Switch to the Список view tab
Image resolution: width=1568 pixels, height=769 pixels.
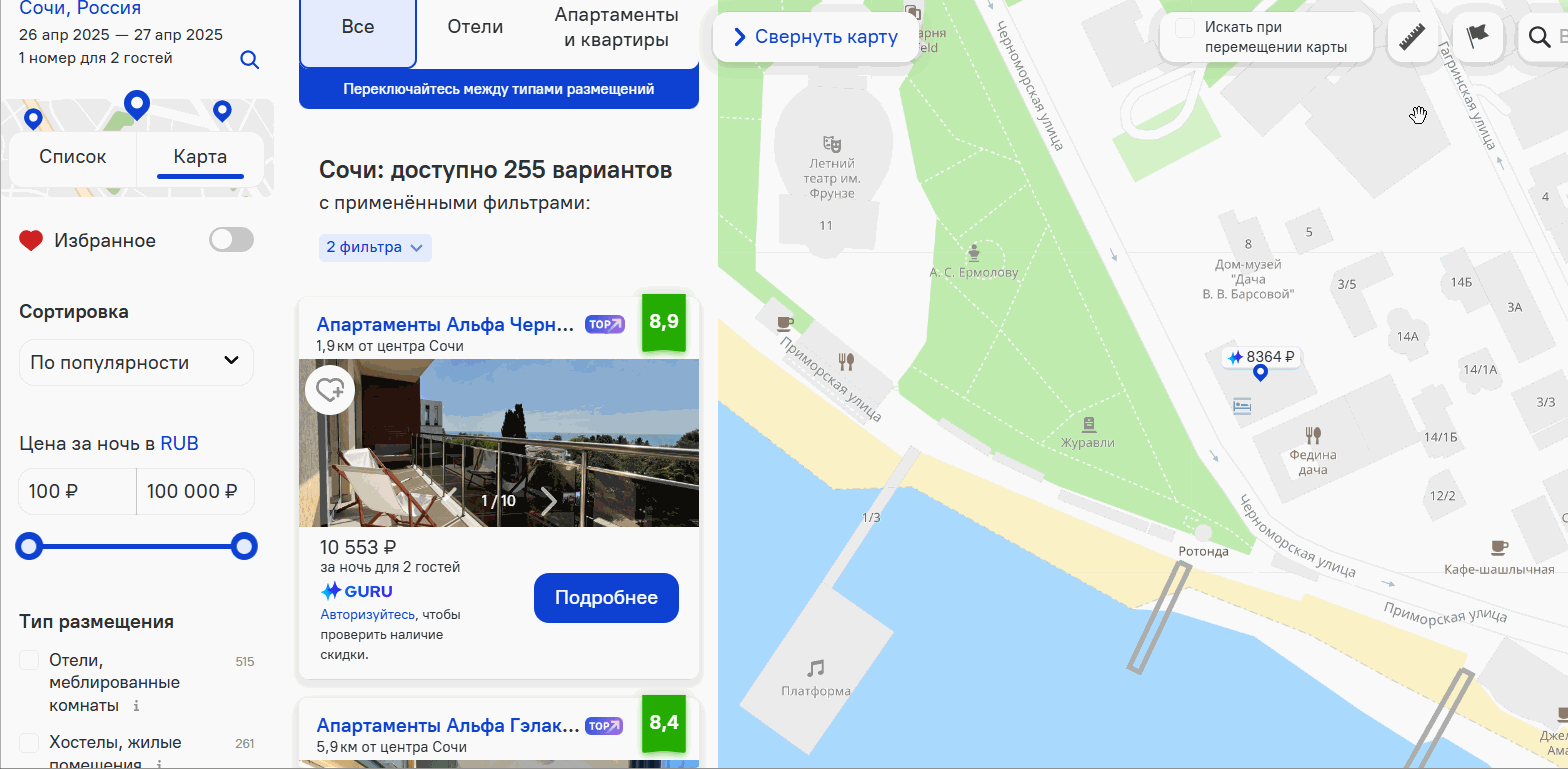coord(73,157)
